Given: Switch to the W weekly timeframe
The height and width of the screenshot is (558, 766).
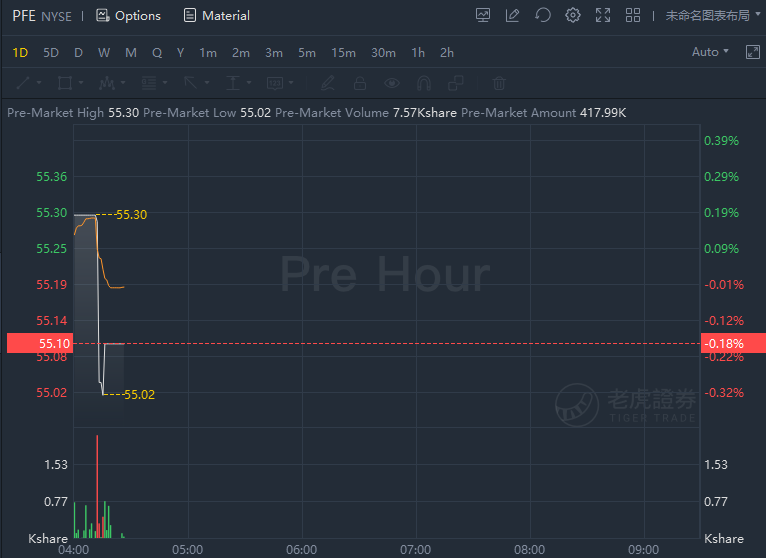Looking at the screenshot, I should pyautogui.click(x=104, y=53).
